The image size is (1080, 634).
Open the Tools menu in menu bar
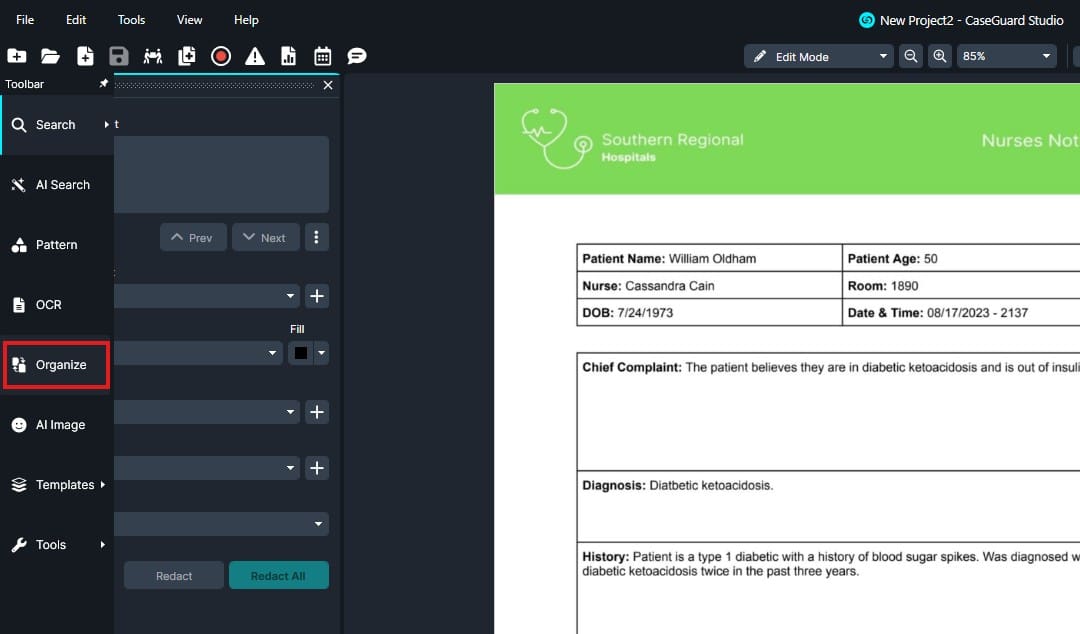[131, 20]
